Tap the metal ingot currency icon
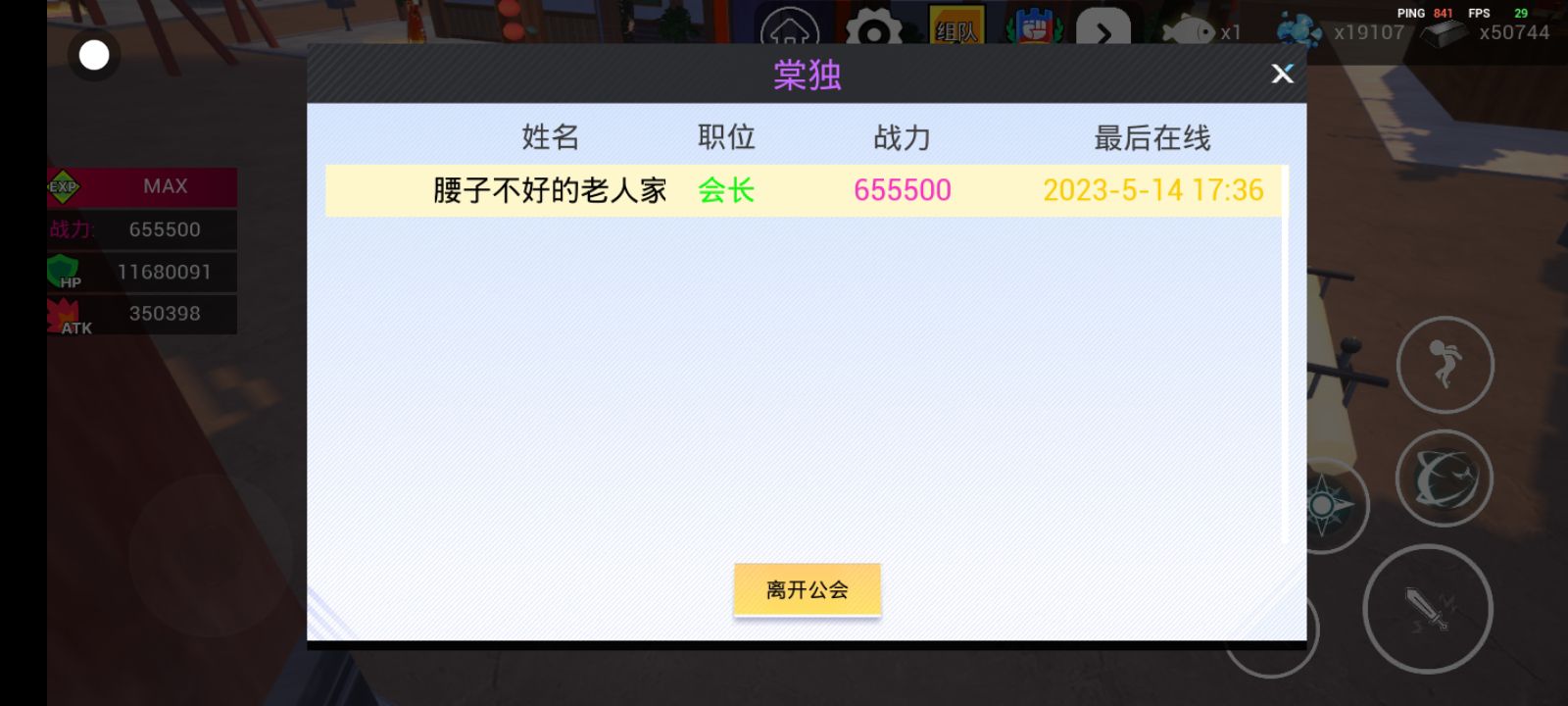Image resolution: width=1568 pixels, height=706 pixels. pos(1444,32)
